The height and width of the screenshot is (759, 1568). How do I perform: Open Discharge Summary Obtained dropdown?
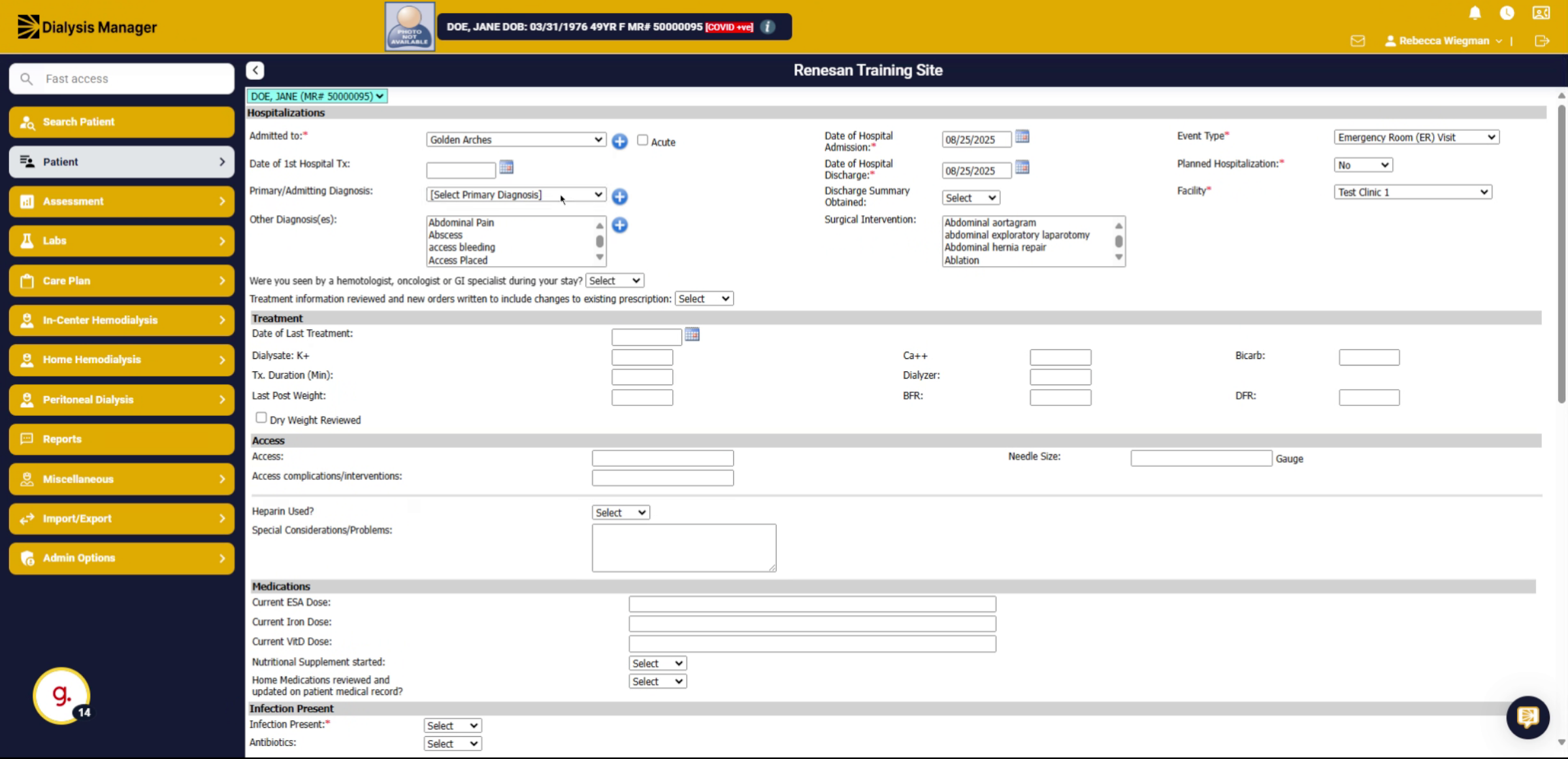971,197
